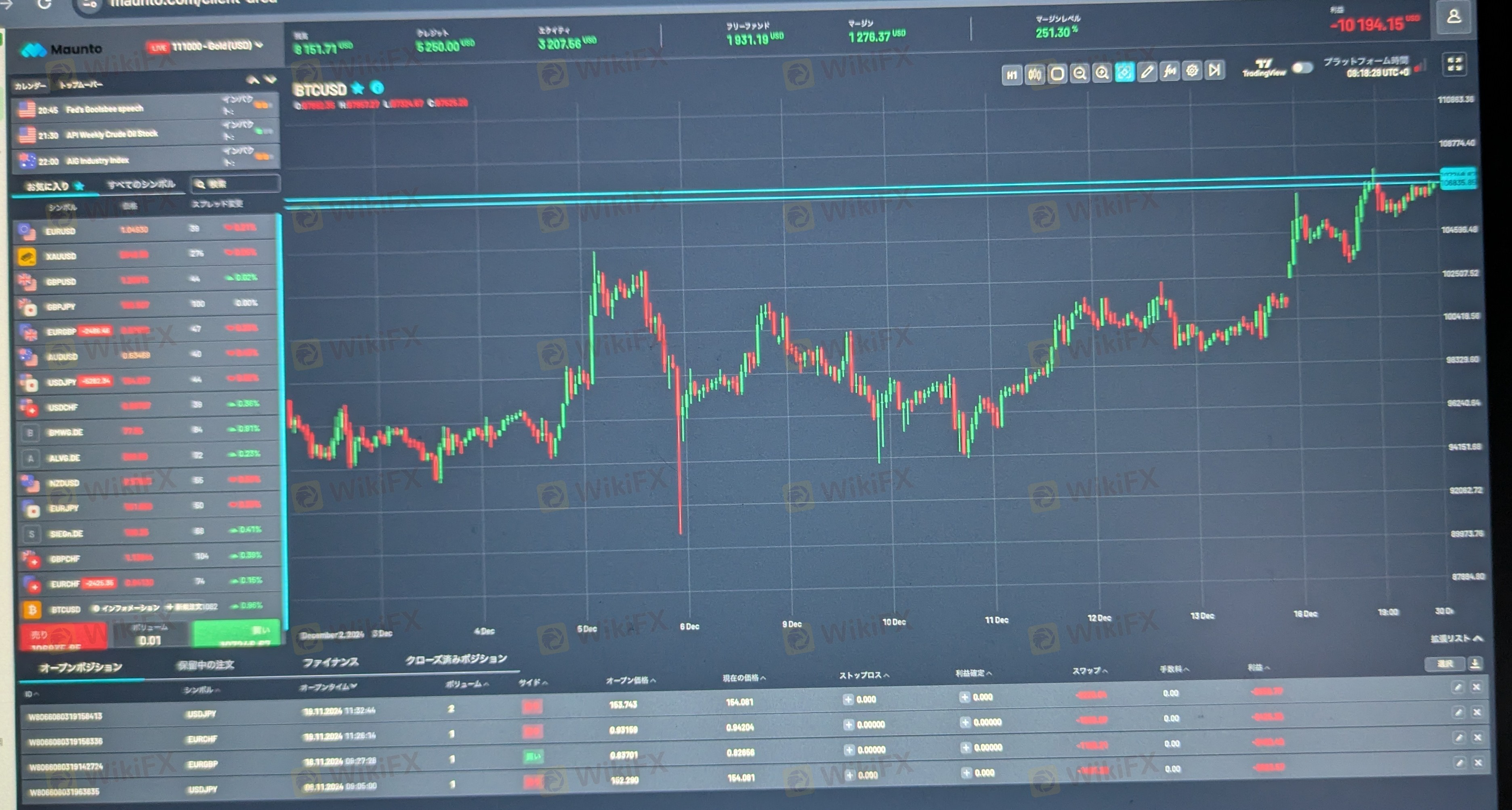Image resolution: width=1512 pixels, height=810 pixels.
Task: Zoom in the BTCUSD chart
Action: (x=1102, y=74)
